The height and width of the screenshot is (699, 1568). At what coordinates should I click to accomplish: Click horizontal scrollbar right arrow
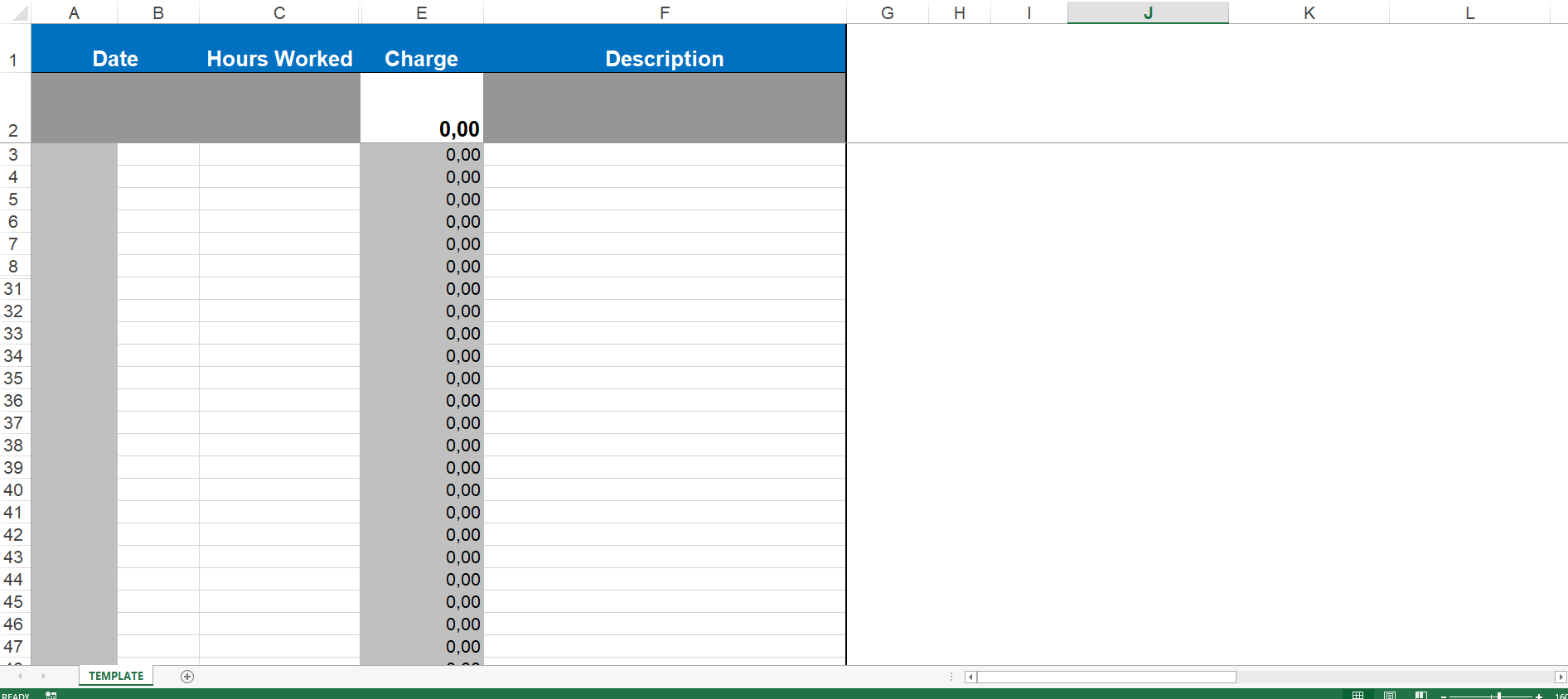click(1561, 677)
